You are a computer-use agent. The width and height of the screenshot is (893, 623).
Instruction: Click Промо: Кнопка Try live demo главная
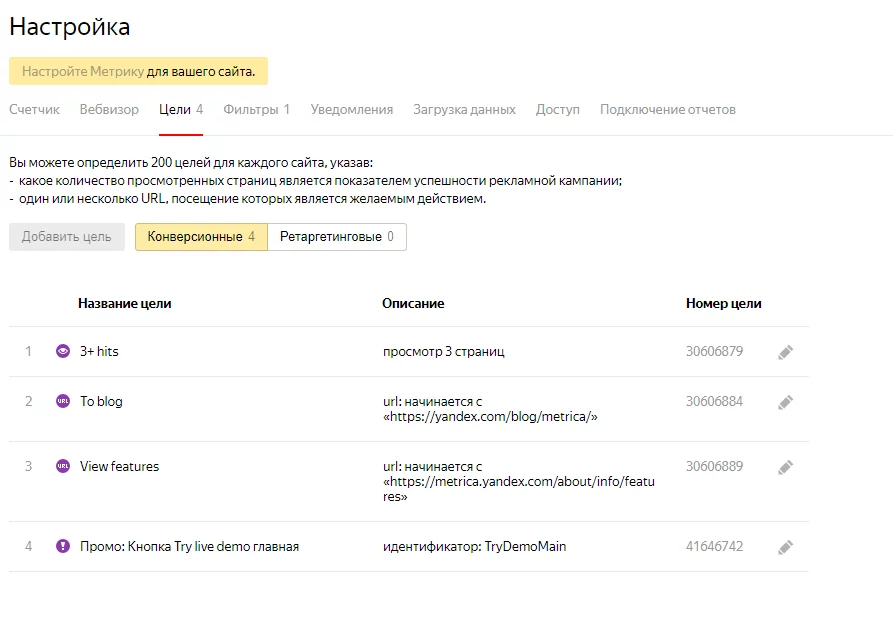189,547
